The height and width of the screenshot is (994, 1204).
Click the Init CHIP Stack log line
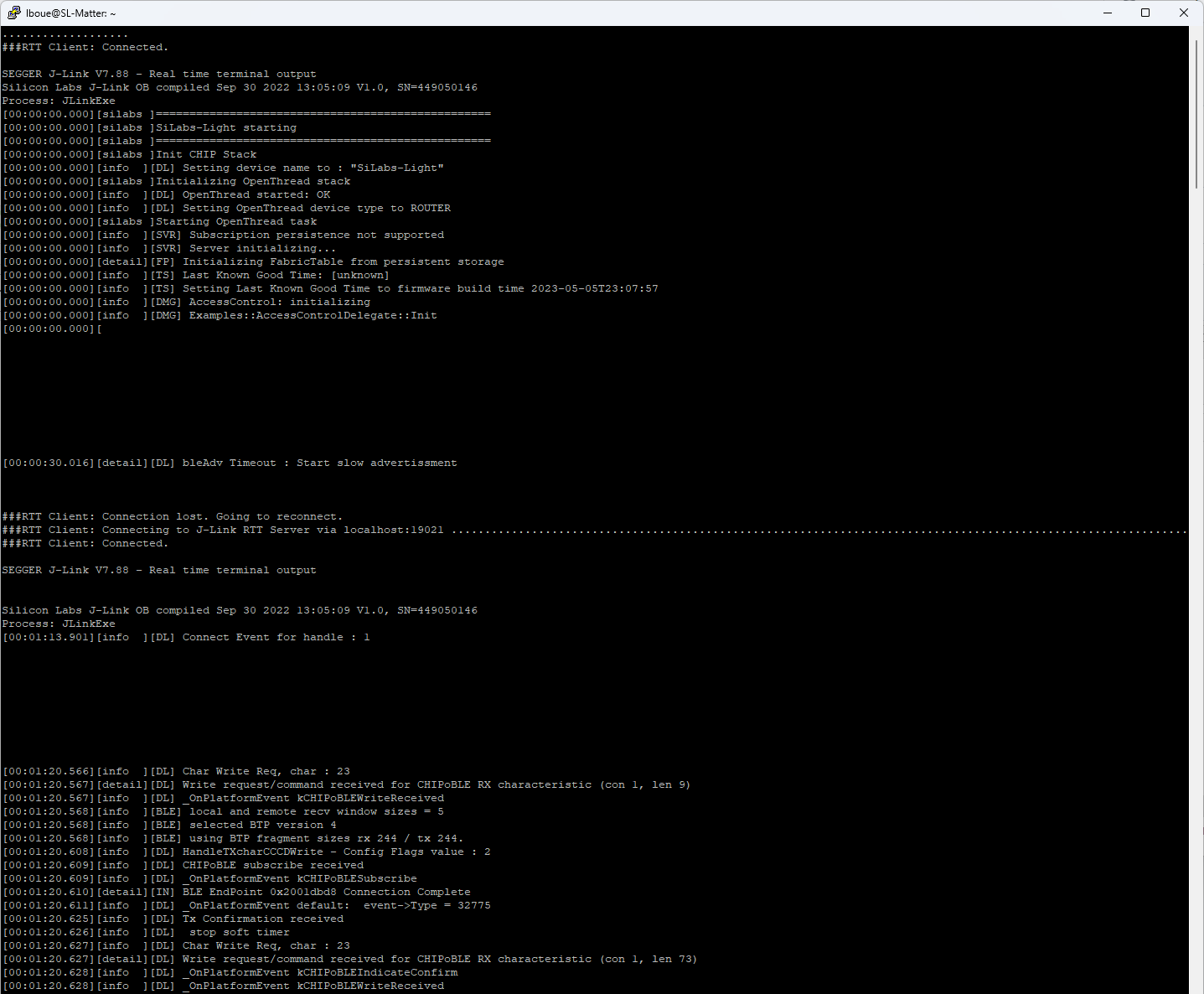pos(205,153)
